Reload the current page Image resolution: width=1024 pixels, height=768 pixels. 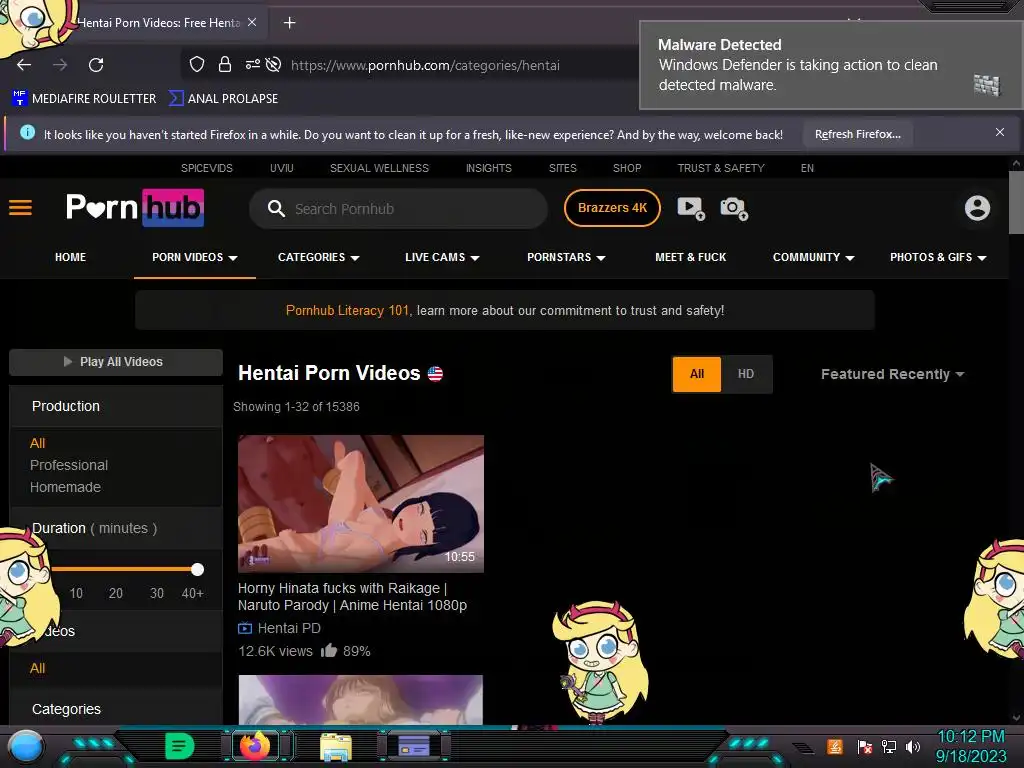click(96, 65)
